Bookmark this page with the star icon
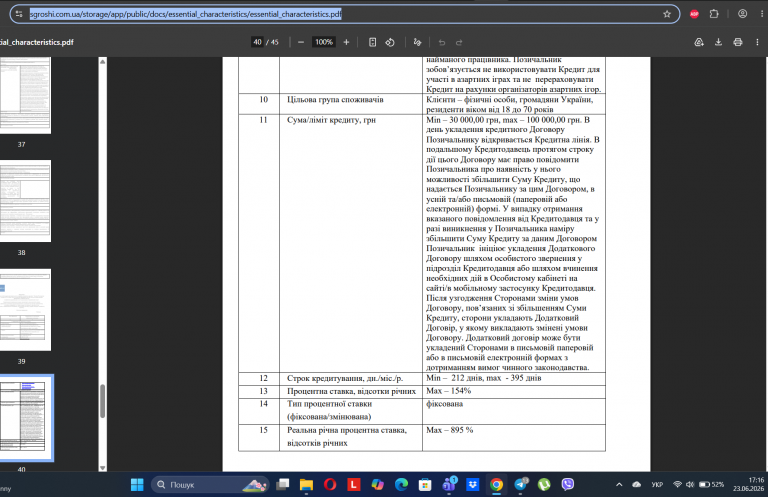Screen dimensions: 768x497 (667, 14)
